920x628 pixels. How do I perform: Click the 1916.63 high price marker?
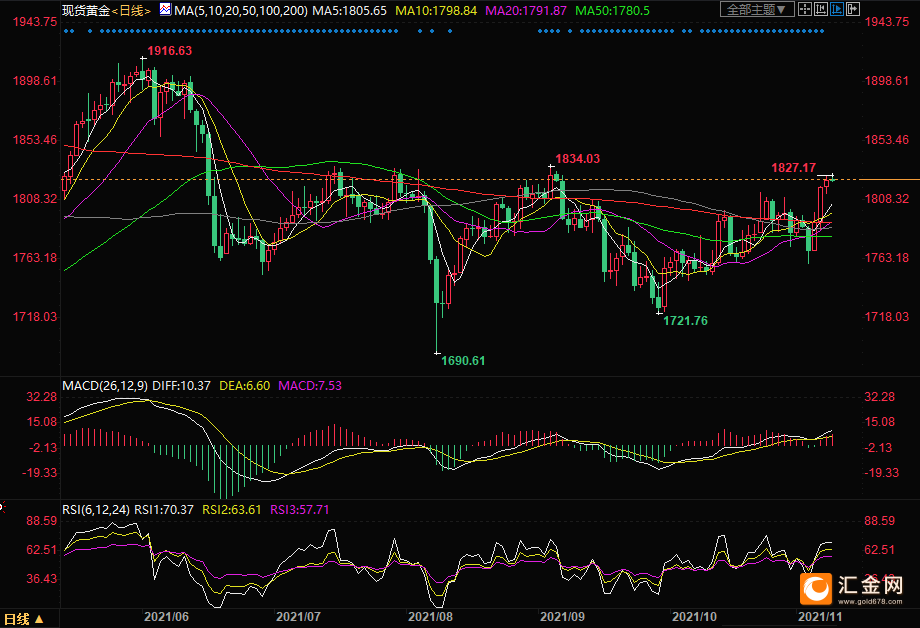coord(170,51)
